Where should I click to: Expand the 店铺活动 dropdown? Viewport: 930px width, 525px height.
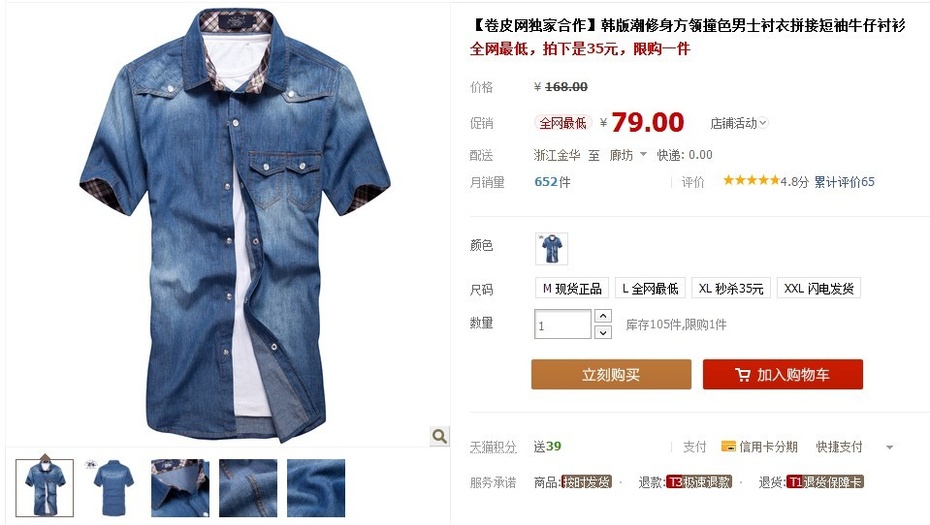coord(738,123)
